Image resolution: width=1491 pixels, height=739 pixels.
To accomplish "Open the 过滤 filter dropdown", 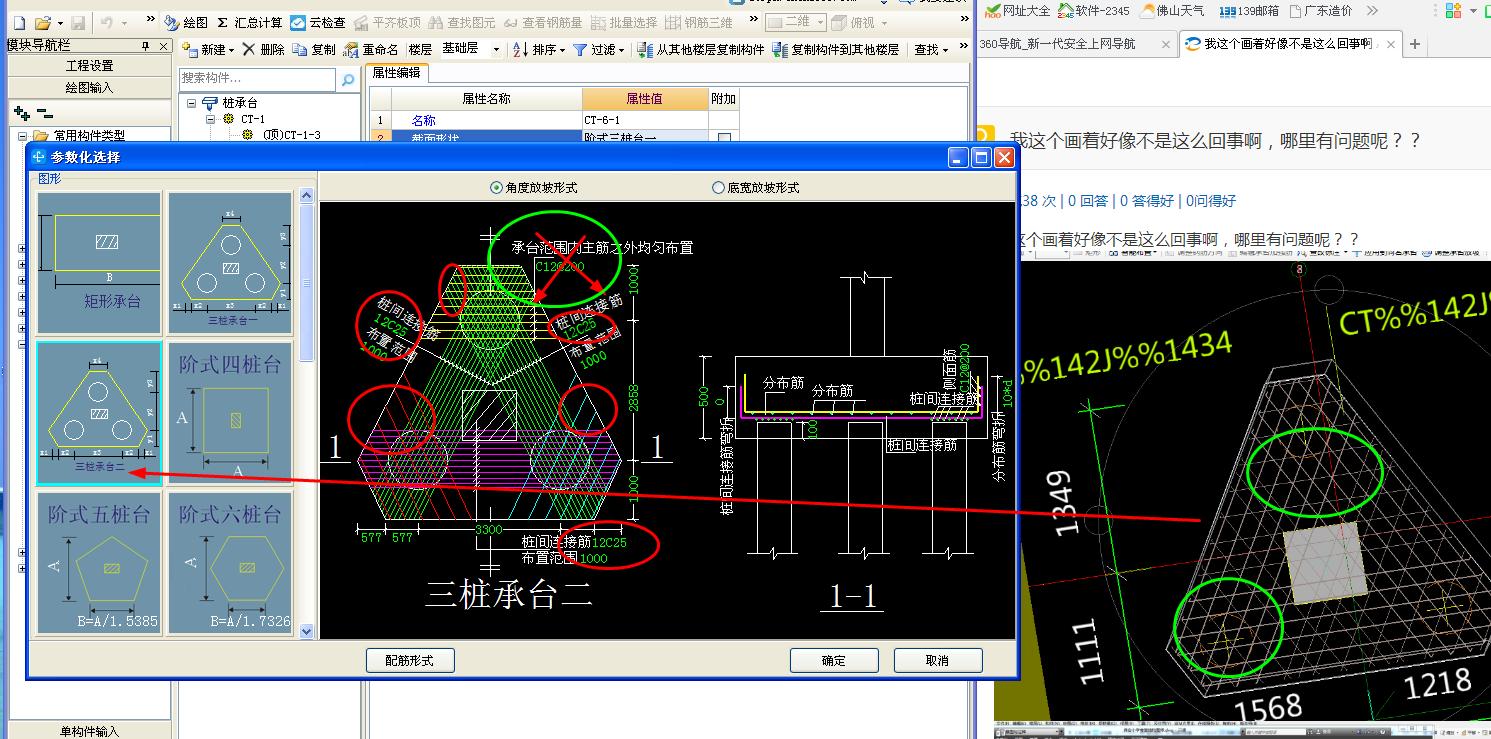I will point(599,49).
